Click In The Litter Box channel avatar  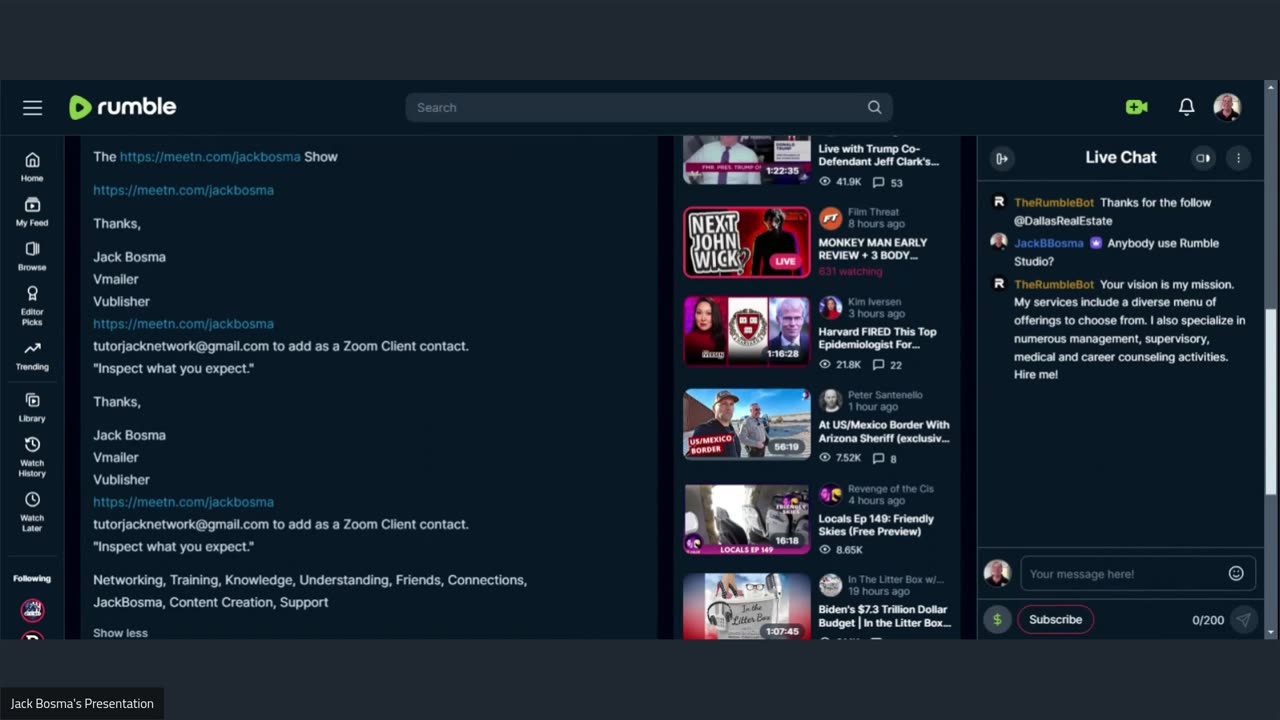[830, 585]
